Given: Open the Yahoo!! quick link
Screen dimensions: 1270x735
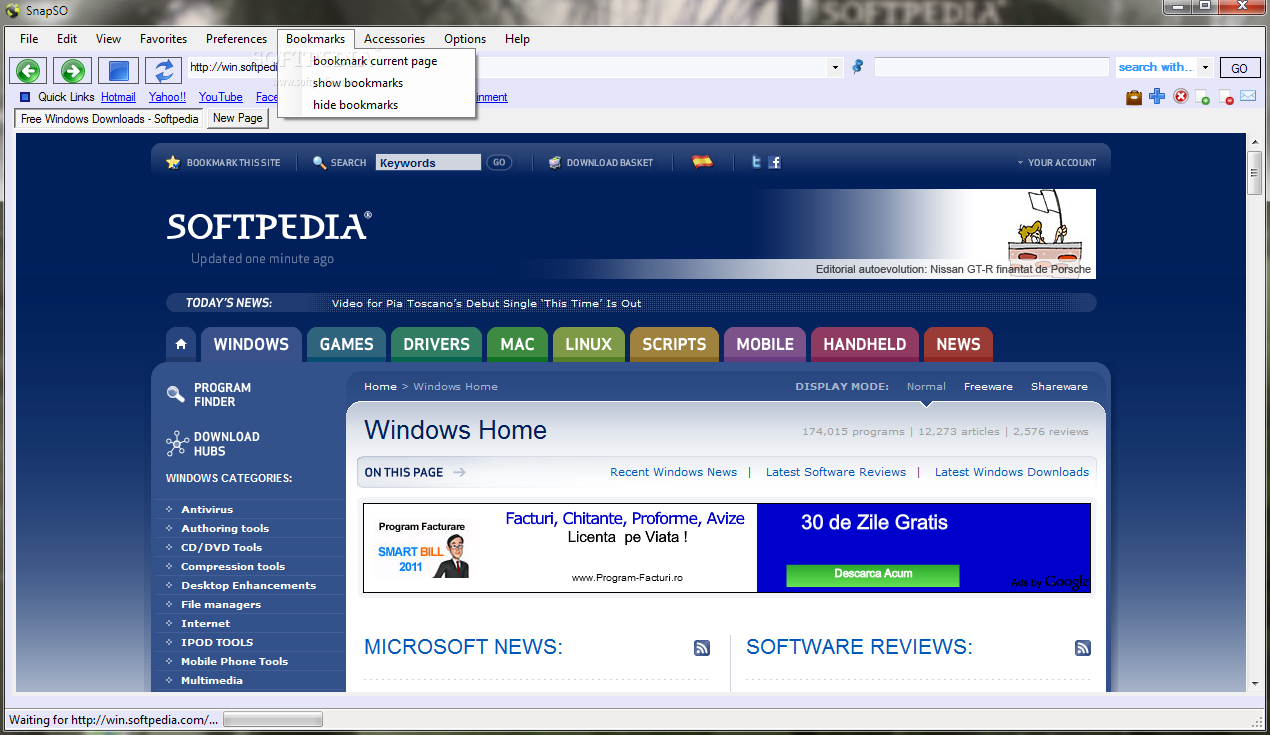Looking at the screenshot, I should pos(167,97).
